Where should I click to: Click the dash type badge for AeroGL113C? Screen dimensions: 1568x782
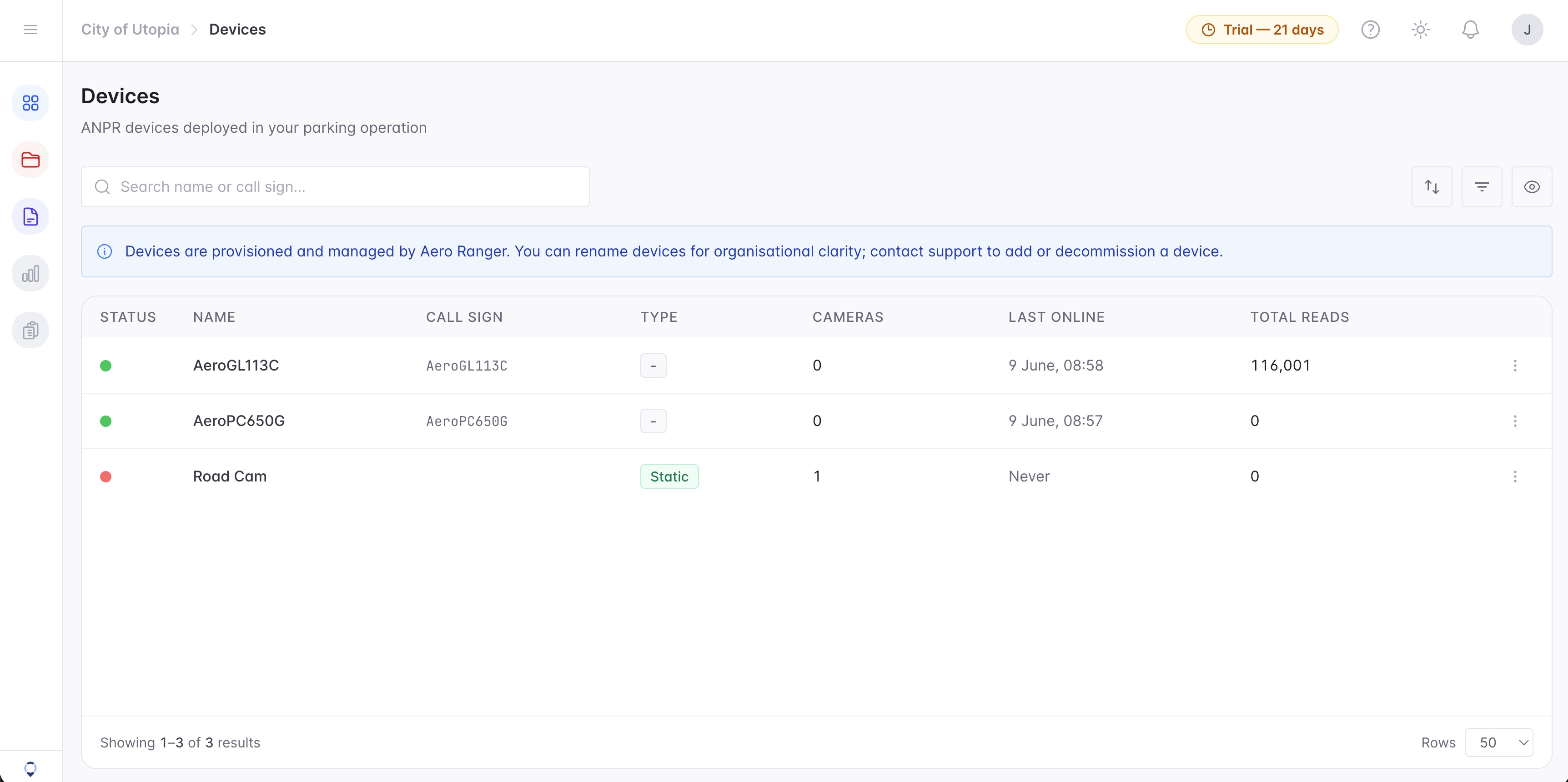pos(653,366)
